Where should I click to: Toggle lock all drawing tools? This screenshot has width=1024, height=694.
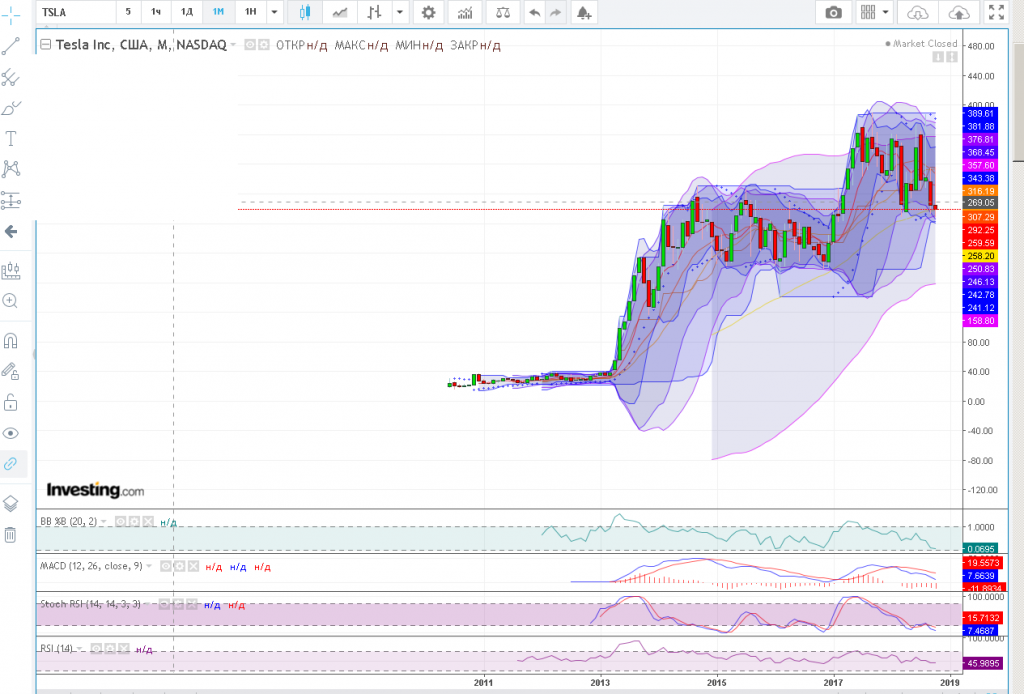pos(11,402)
